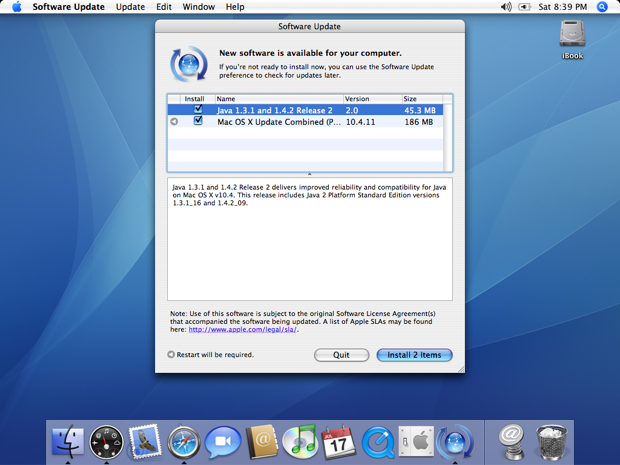Open Mail stamp icon in Dock
The width and height of the screenshot is (620, 465).
tap(145, 441)
